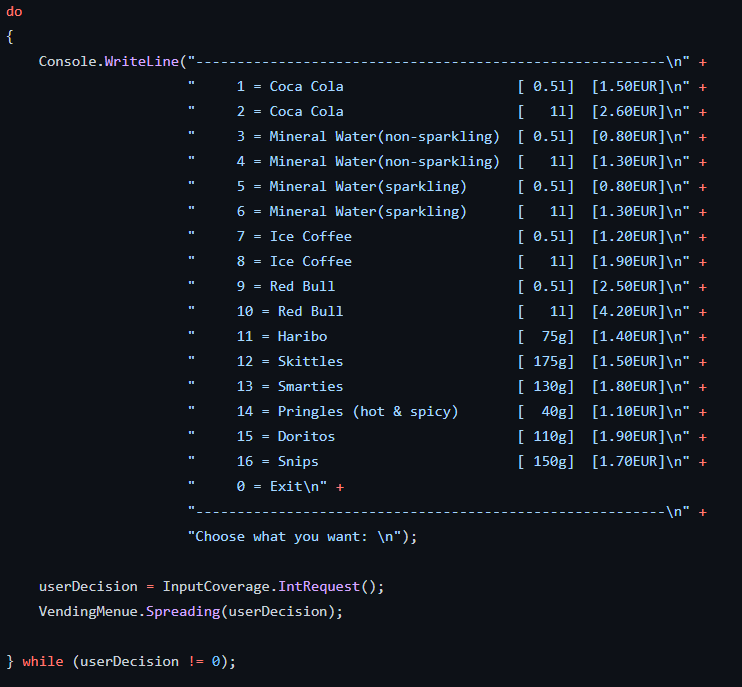
Task: Click the '11 = Haribo' line
Action: [282, 336]
